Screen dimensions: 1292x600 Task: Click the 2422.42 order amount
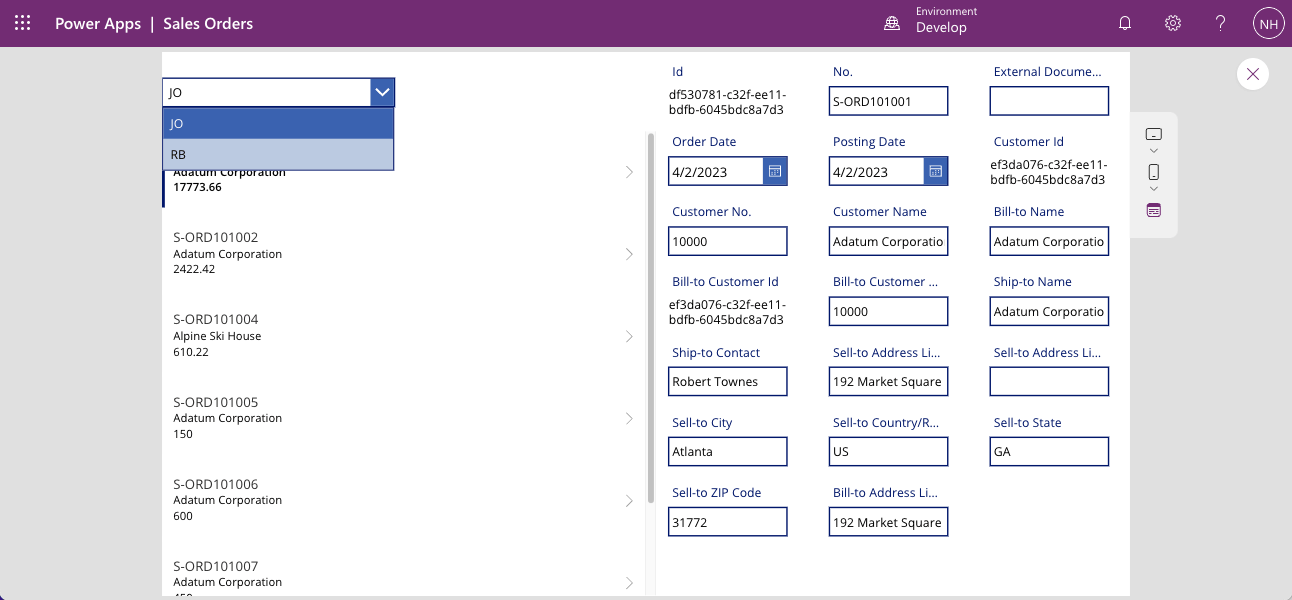194,269
